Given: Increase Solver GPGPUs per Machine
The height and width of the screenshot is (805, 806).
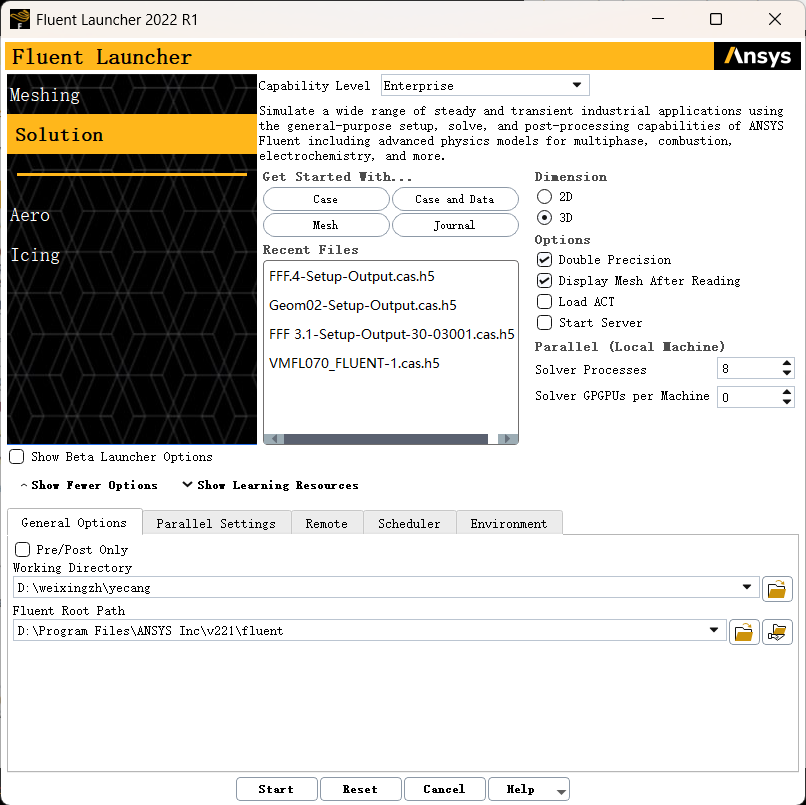Looking at the screenshot, I should coord(786,392).
